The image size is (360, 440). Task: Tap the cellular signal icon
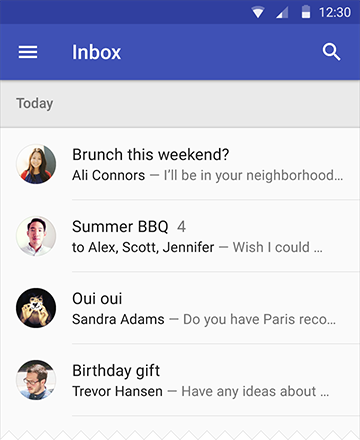(282, 13)
